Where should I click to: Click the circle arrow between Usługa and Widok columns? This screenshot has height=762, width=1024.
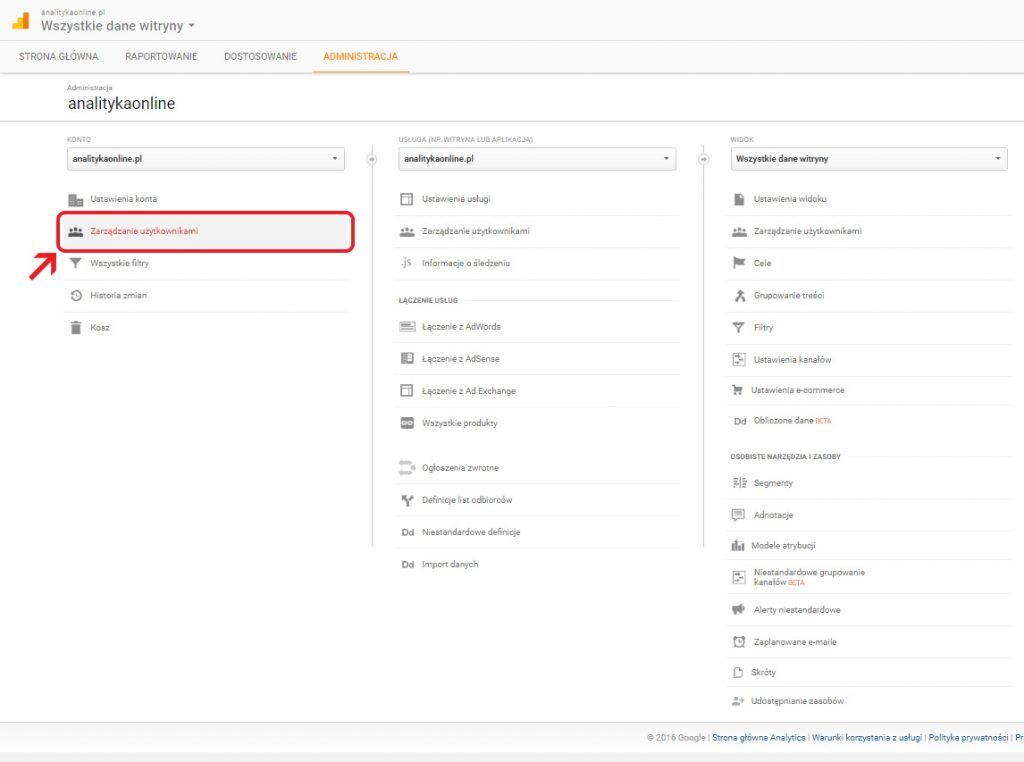(x=703, y=159)
